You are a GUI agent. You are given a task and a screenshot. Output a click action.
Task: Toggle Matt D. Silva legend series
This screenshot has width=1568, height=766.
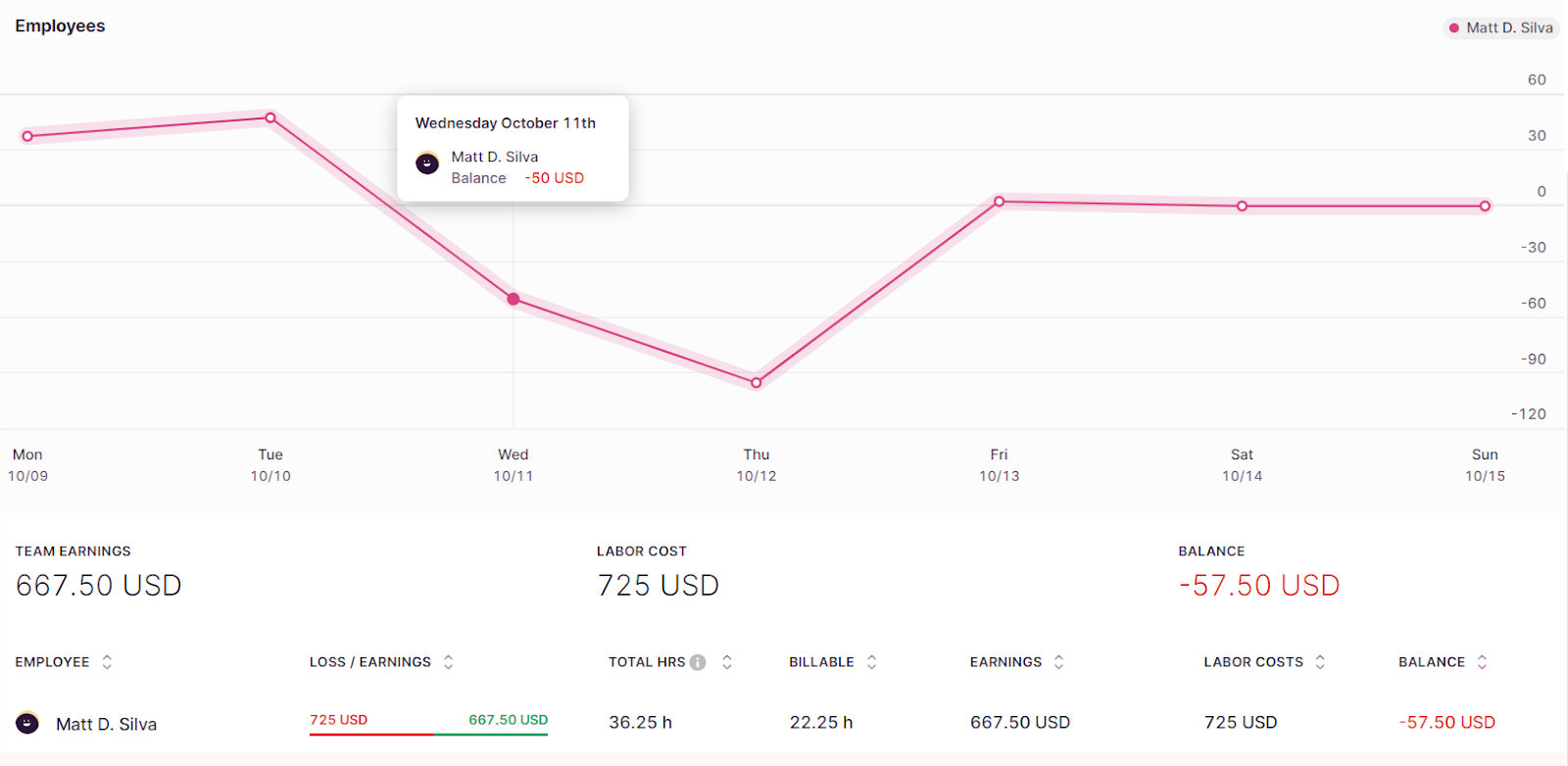1501,27
